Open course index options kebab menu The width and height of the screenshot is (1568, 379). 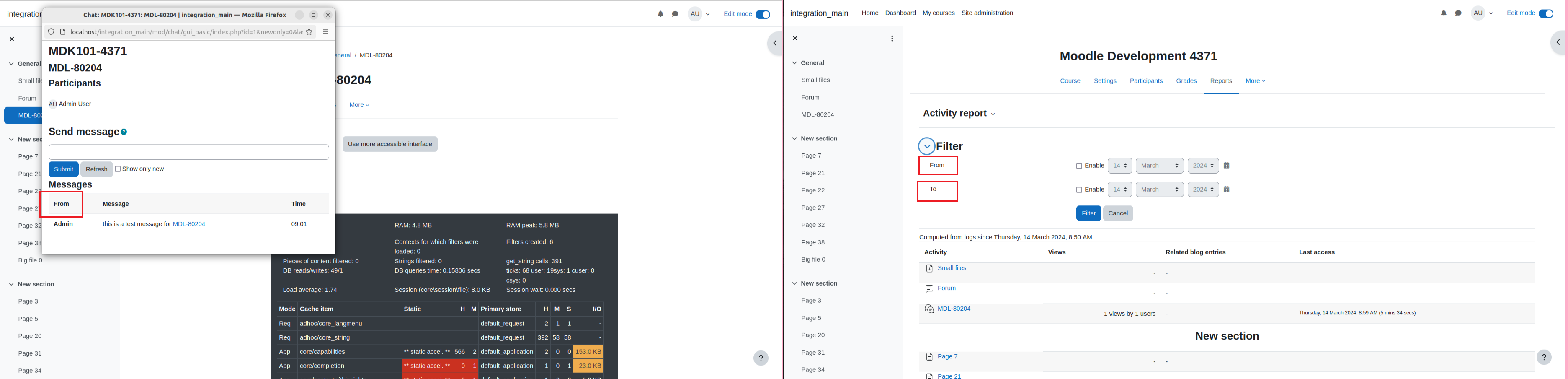[892, 39]
